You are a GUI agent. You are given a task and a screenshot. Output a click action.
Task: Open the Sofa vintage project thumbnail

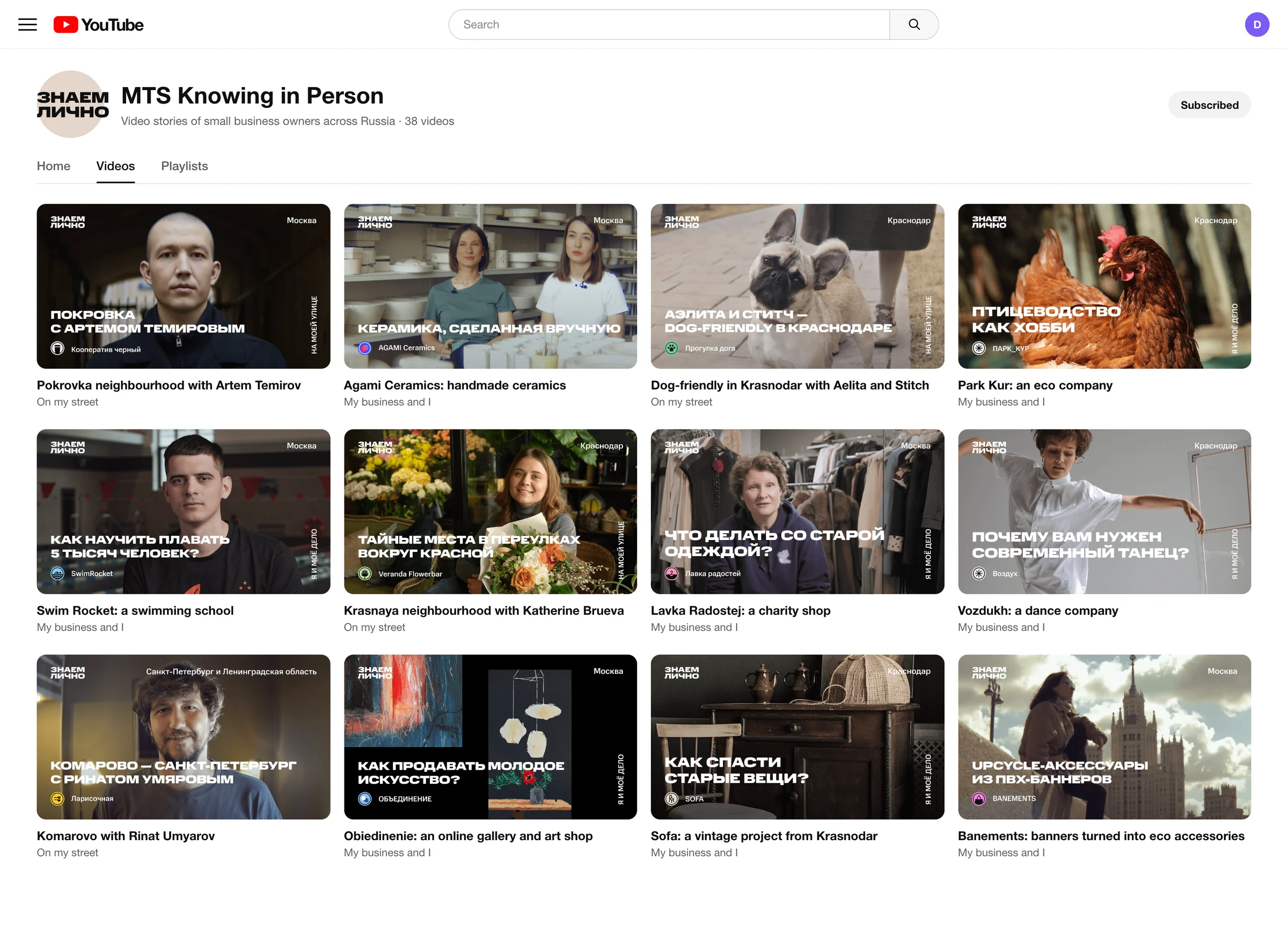pyautogui.click(x=797, y=737)
